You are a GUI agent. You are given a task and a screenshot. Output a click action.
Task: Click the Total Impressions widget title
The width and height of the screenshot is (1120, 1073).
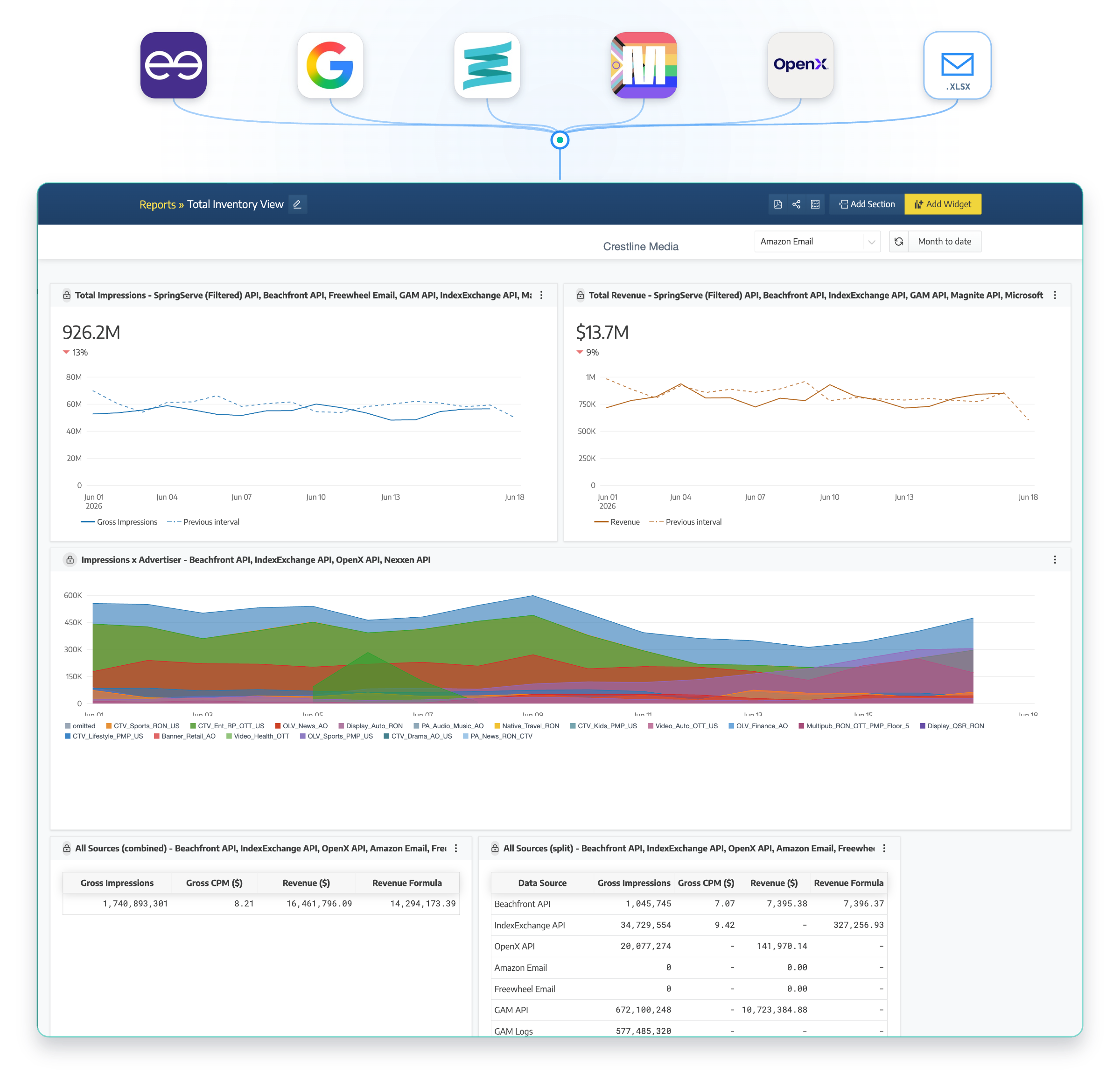[303, 295]
